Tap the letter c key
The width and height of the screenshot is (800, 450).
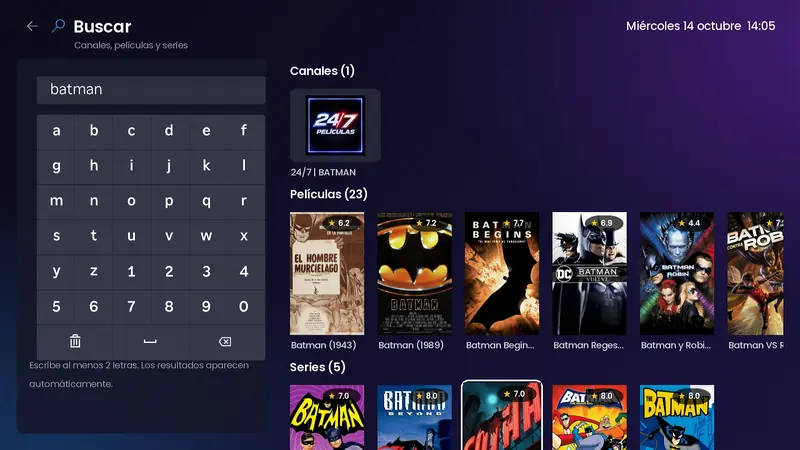(x=131, y=131)
